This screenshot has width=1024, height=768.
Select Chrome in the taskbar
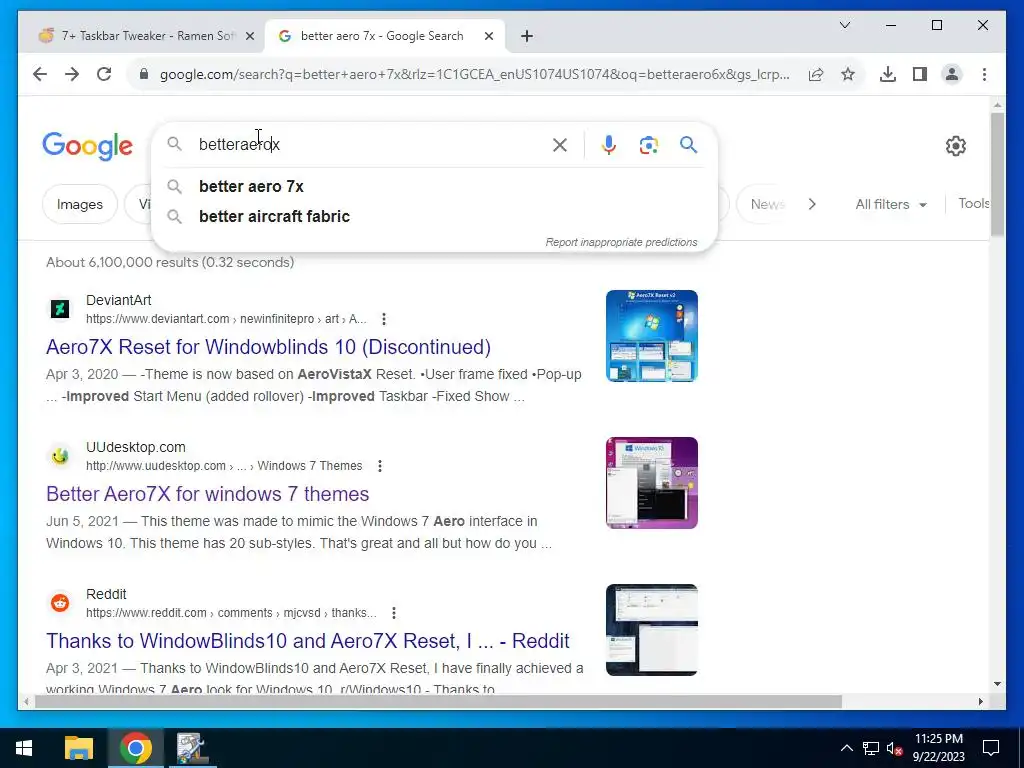coord(135,748)
